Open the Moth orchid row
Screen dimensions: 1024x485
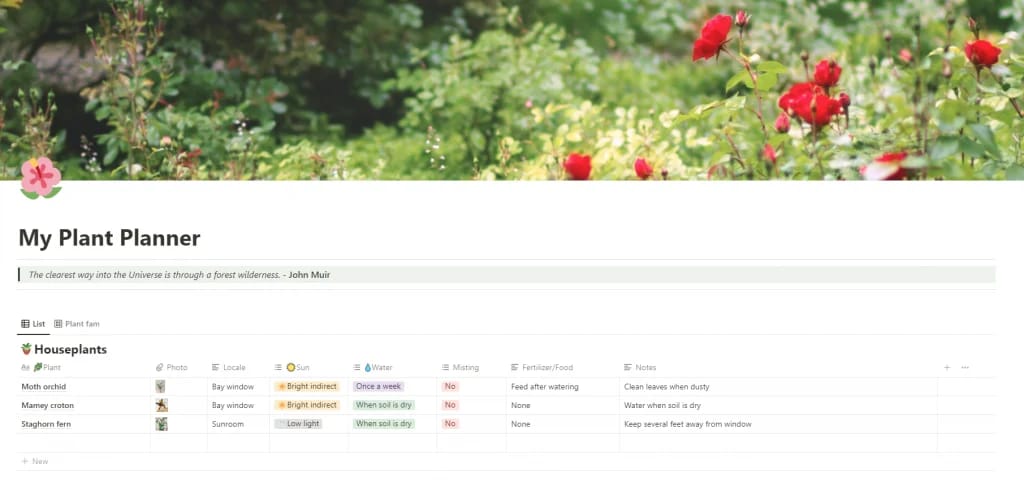pyautogui.click(x=44, y=386)
